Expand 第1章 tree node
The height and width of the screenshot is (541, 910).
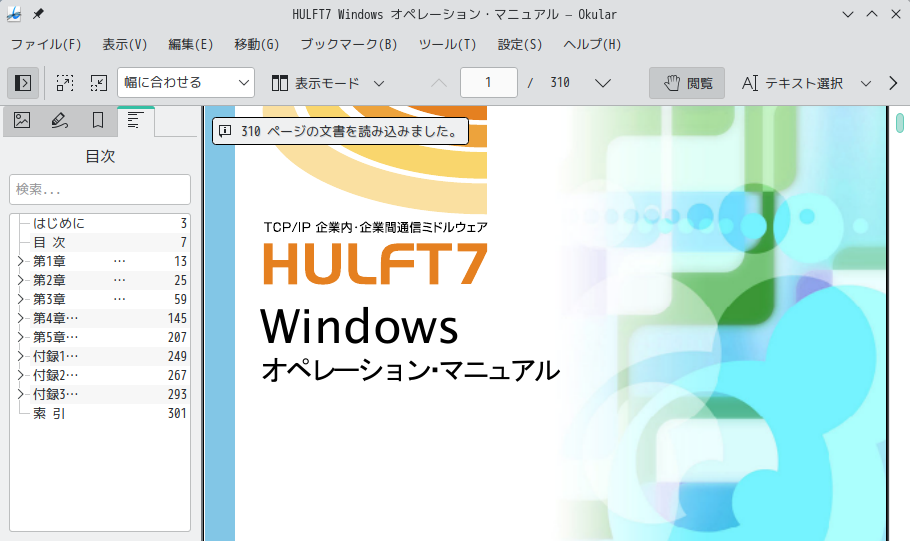[20, 261]
